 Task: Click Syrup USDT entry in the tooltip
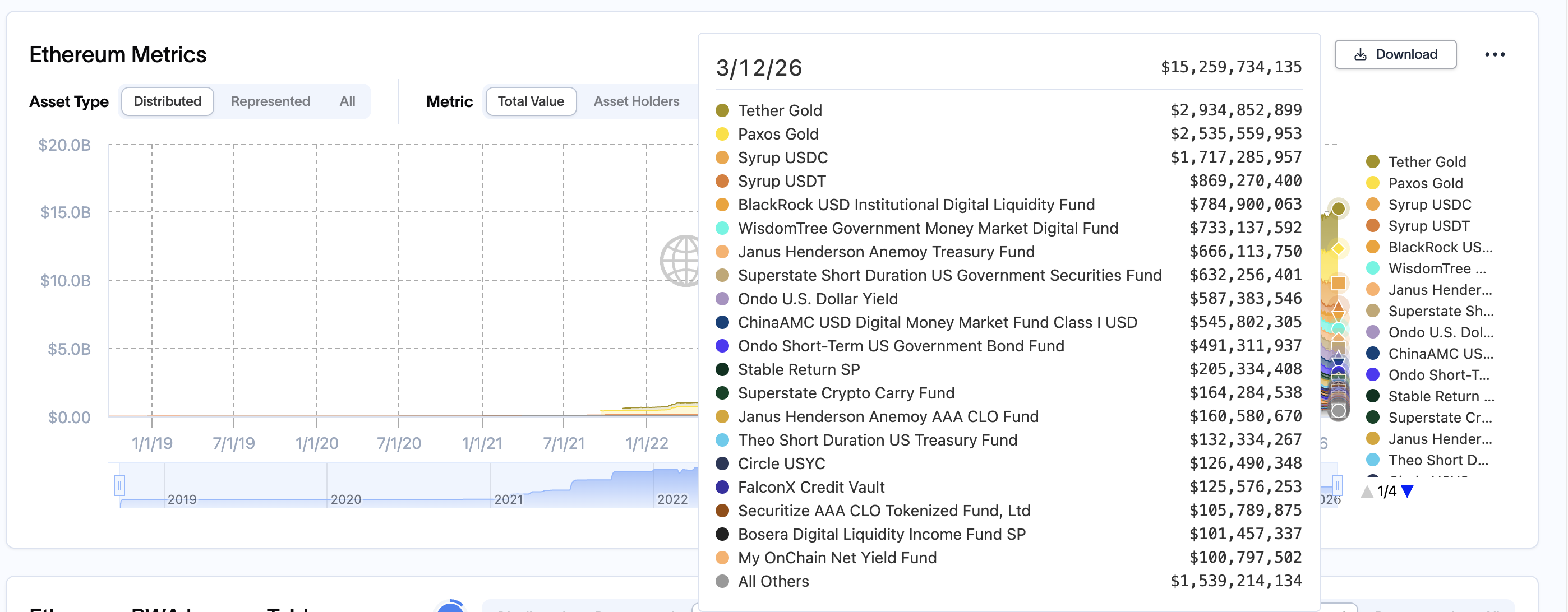click(x=781, y=180)
